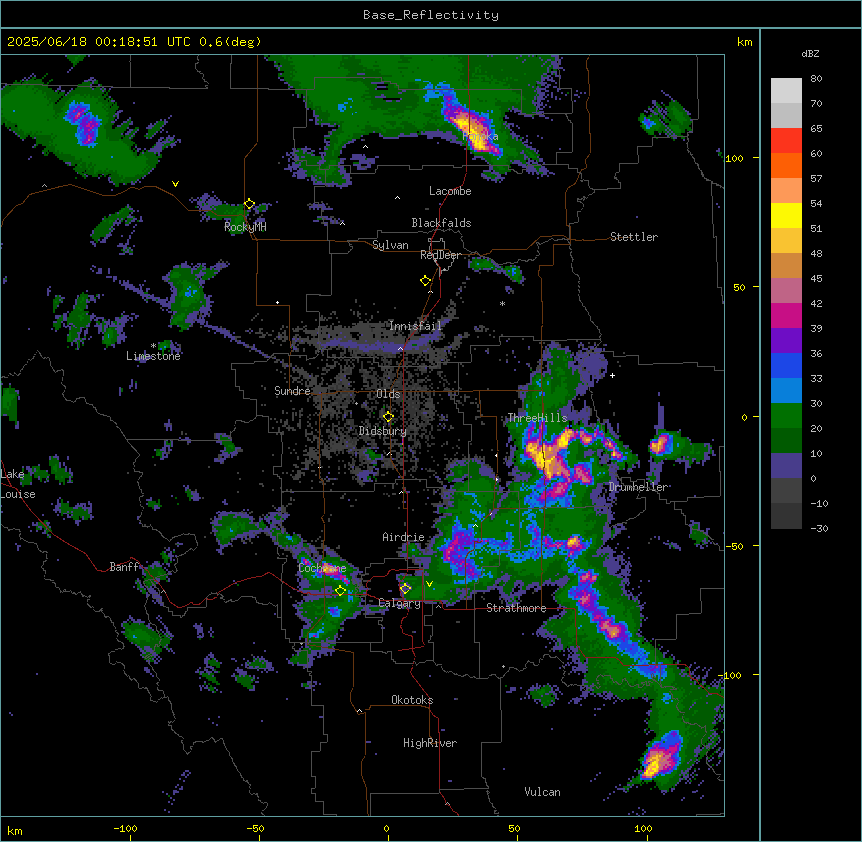This screenshot has width=862, height=842.
Task: Click the RockyMH label
Action: (245, 227)
